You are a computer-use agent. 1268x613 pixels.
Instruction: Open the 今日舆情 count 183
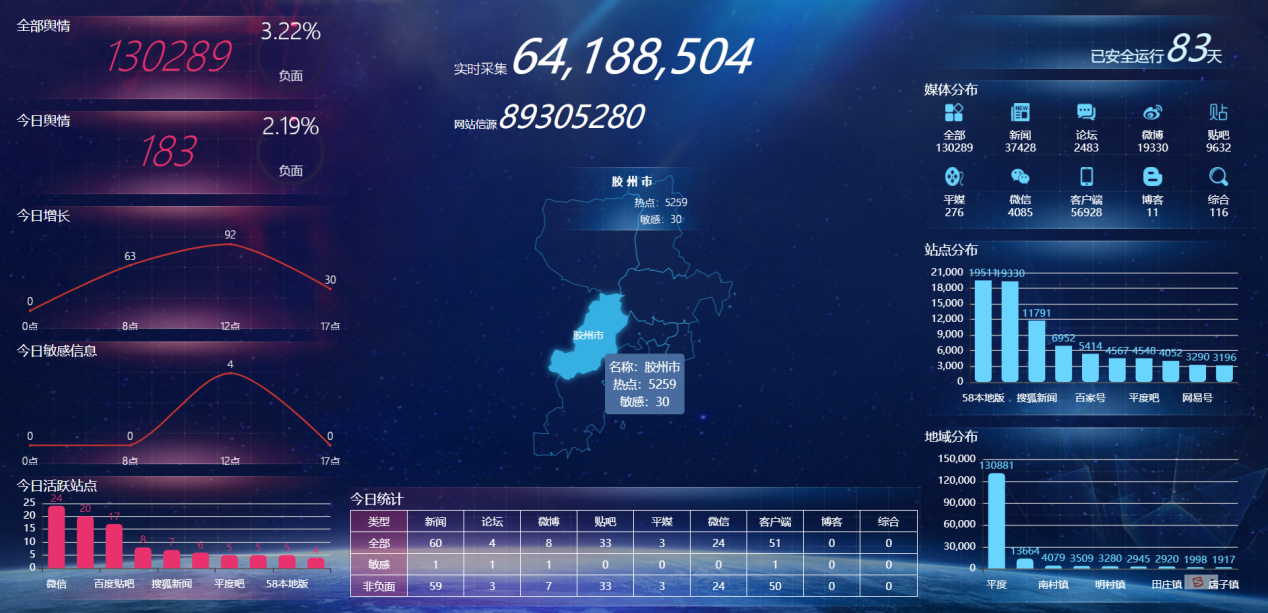[168, 152]
